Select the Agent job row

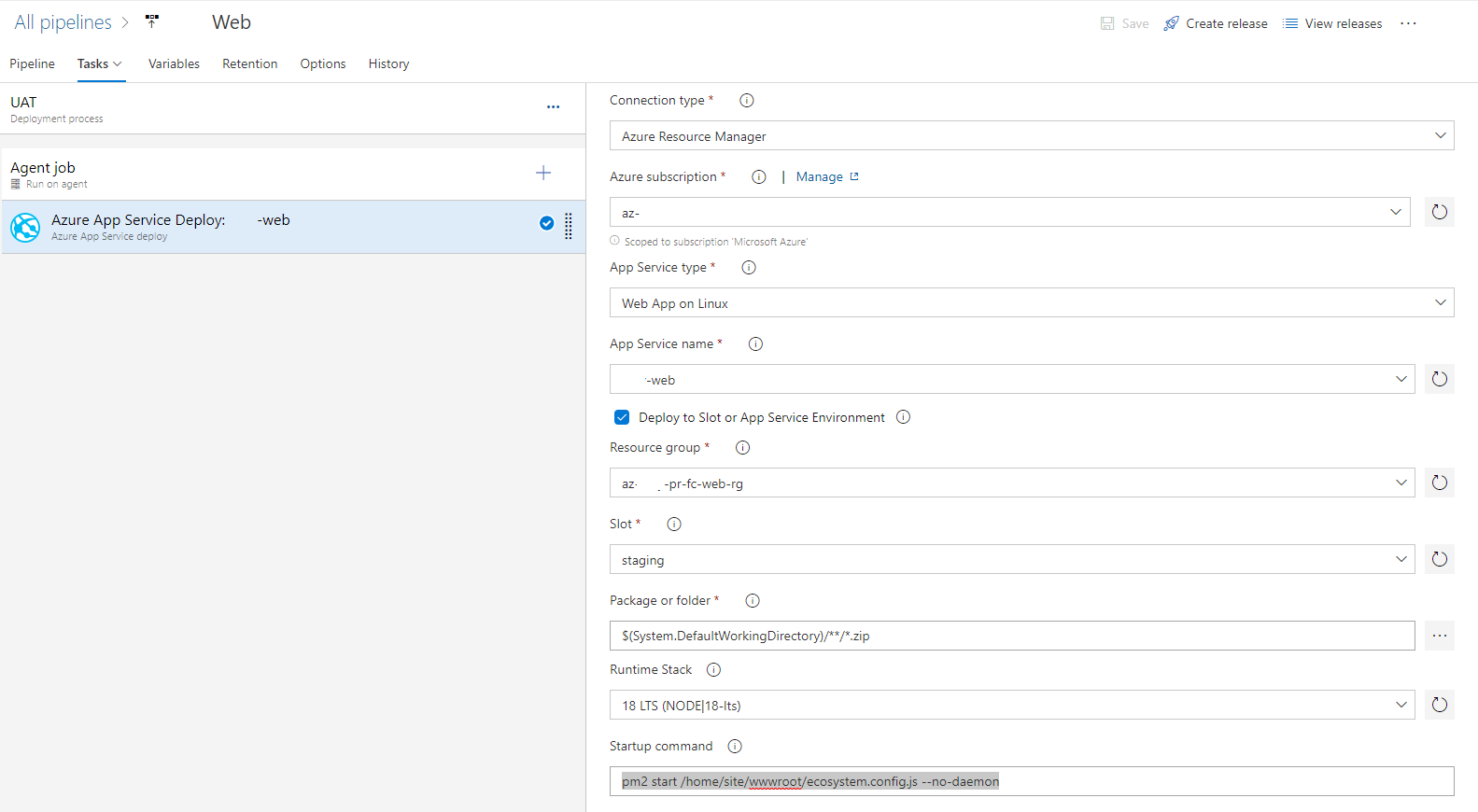click(293, 175)
